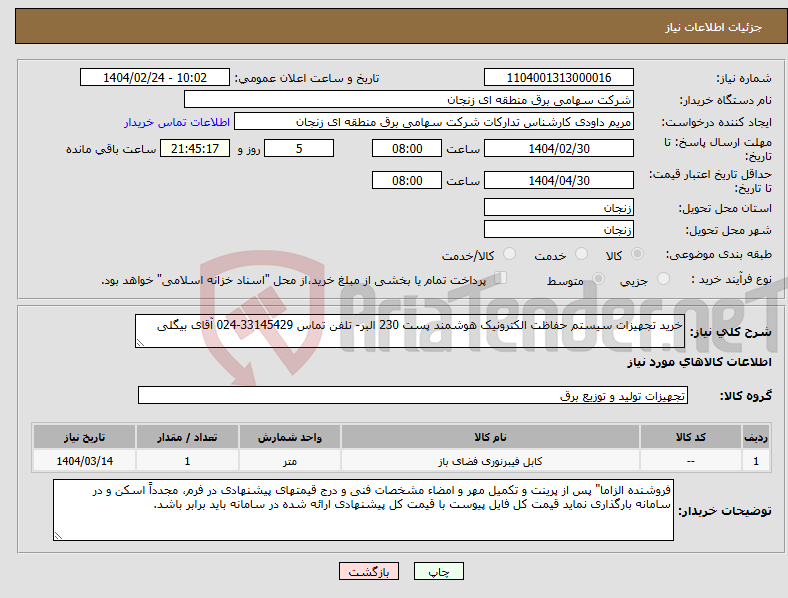788x598 pixels.
Task: Click the page title جزئیات اطلاعات نیاز
Action: [713, 27]
